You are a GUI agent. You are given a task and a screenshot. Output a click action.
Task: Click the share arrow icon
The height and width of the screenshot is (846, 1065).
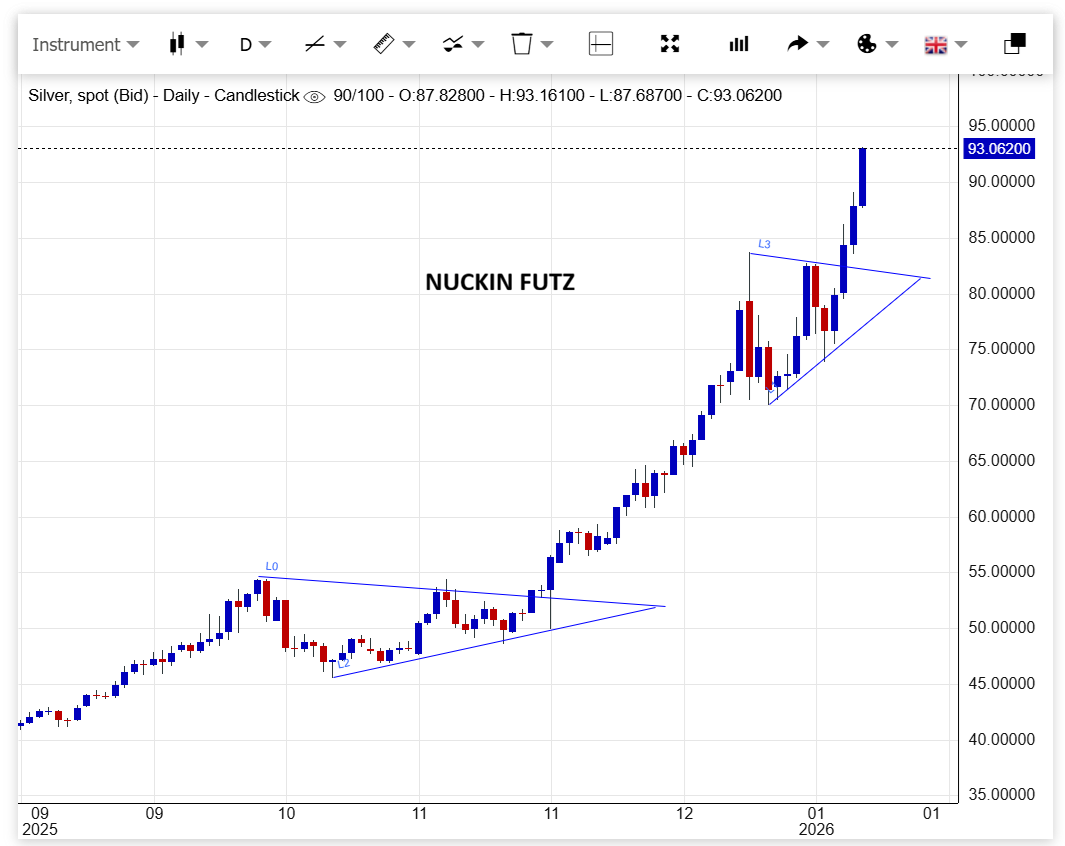[797, 44]
